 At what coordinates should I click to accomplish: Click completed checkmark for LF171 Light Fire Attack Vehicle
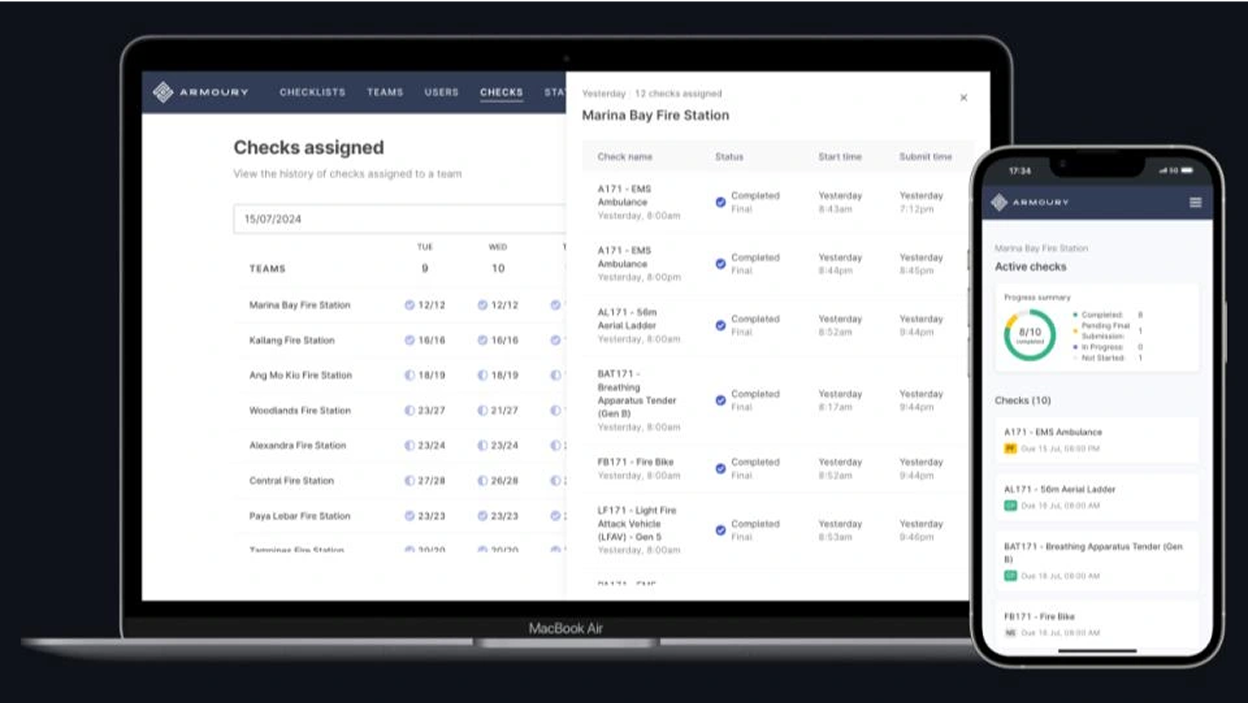720,530
